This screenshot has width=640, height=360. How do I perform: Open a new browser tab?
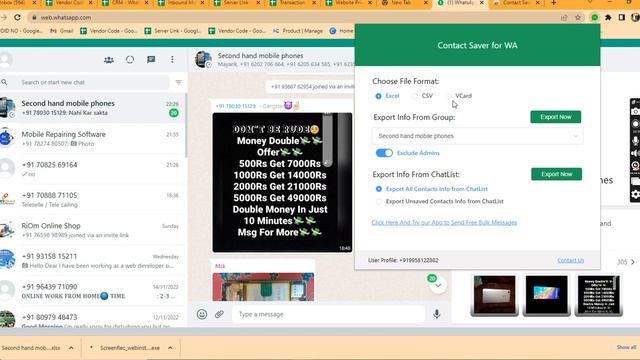(553, 3)
